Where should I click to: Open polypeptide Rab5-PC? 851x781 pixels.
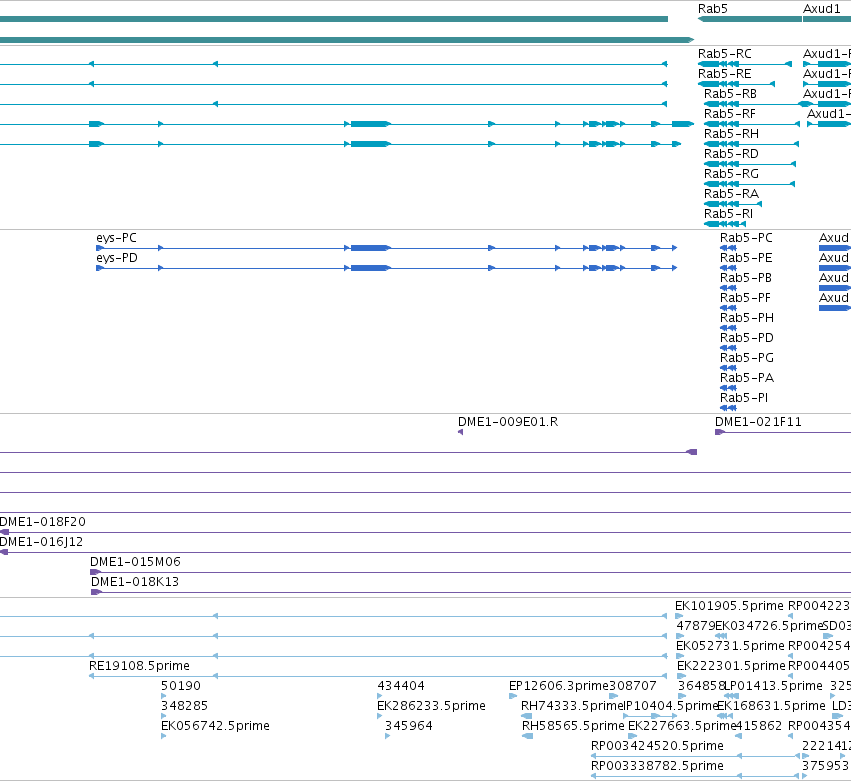[746, 238]
